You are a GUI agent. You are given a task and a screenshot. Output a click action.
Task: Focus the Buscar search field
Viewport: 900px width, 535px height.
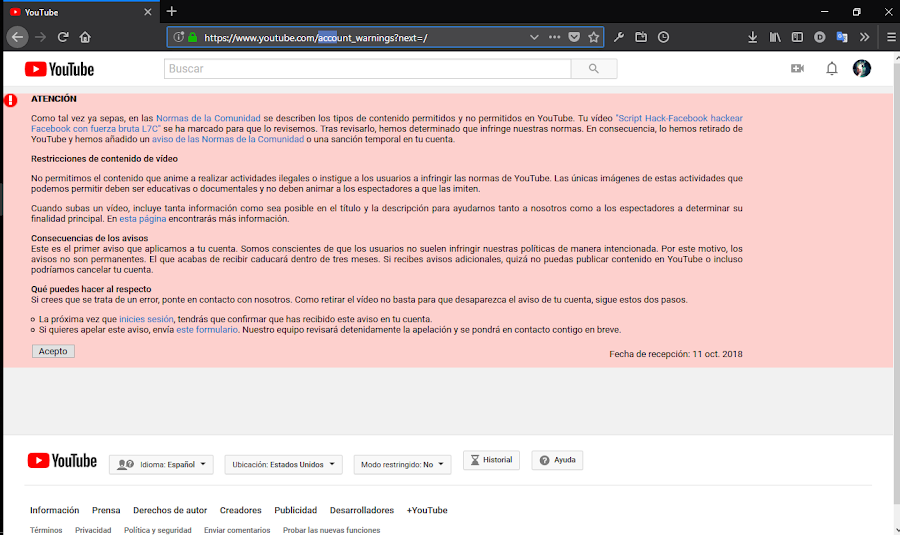[367, 69]
